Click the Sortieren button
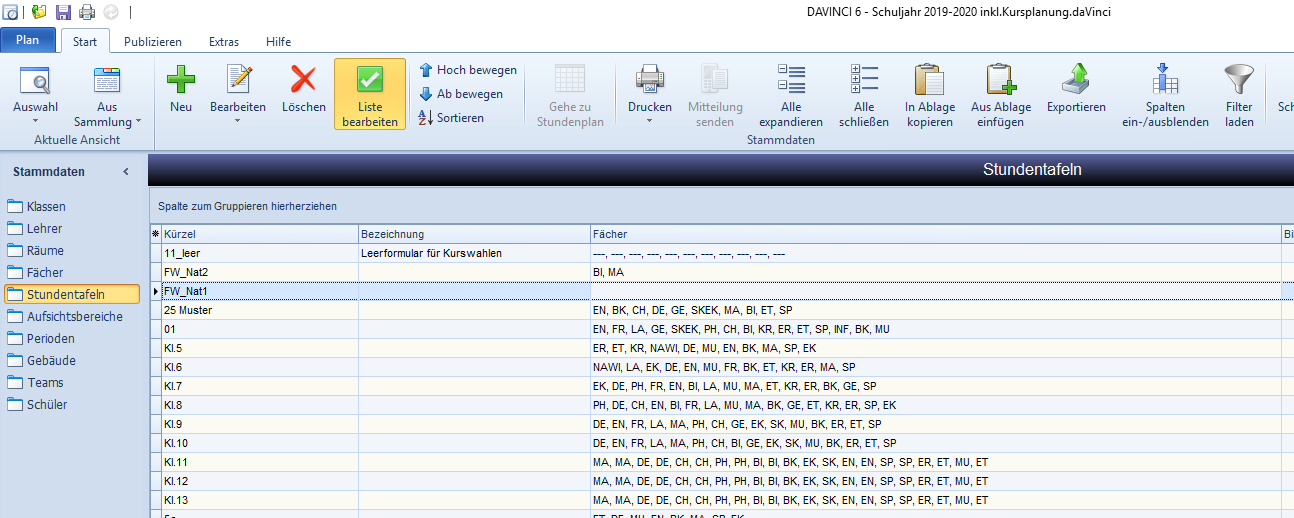Viewport: 1294px width, 518px height. pyautogui.click(x=451, y=118)
